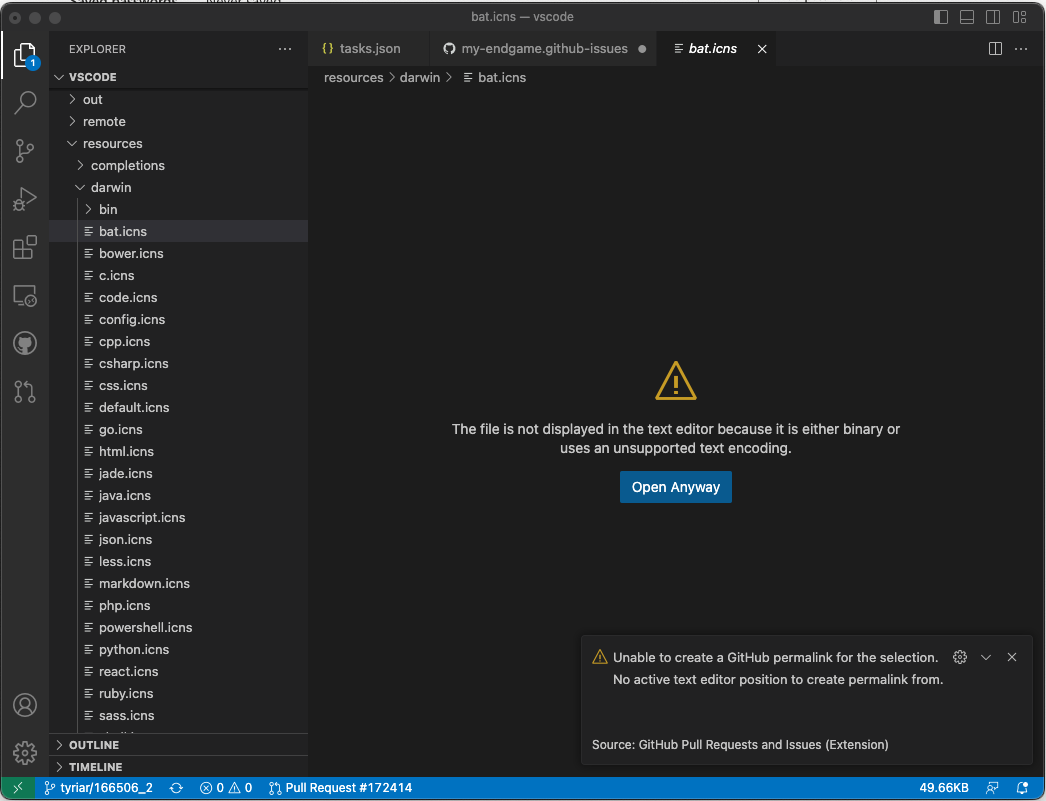Click the Open Anyway button

pos(675,487)
